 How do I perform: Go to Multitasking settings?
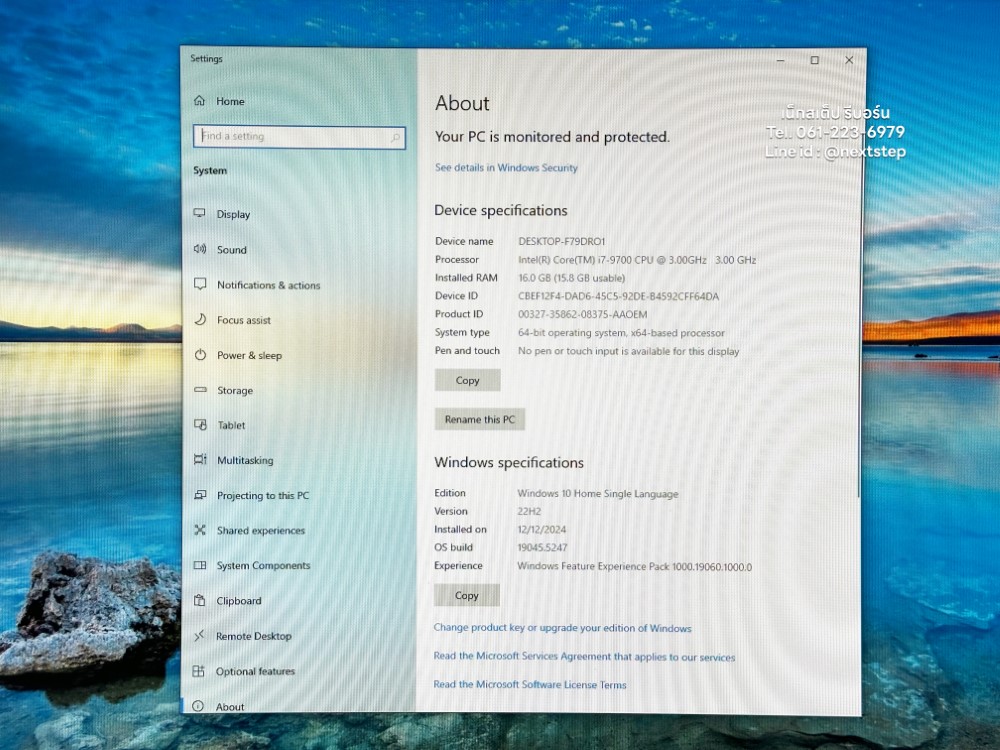tap(245, 460)
